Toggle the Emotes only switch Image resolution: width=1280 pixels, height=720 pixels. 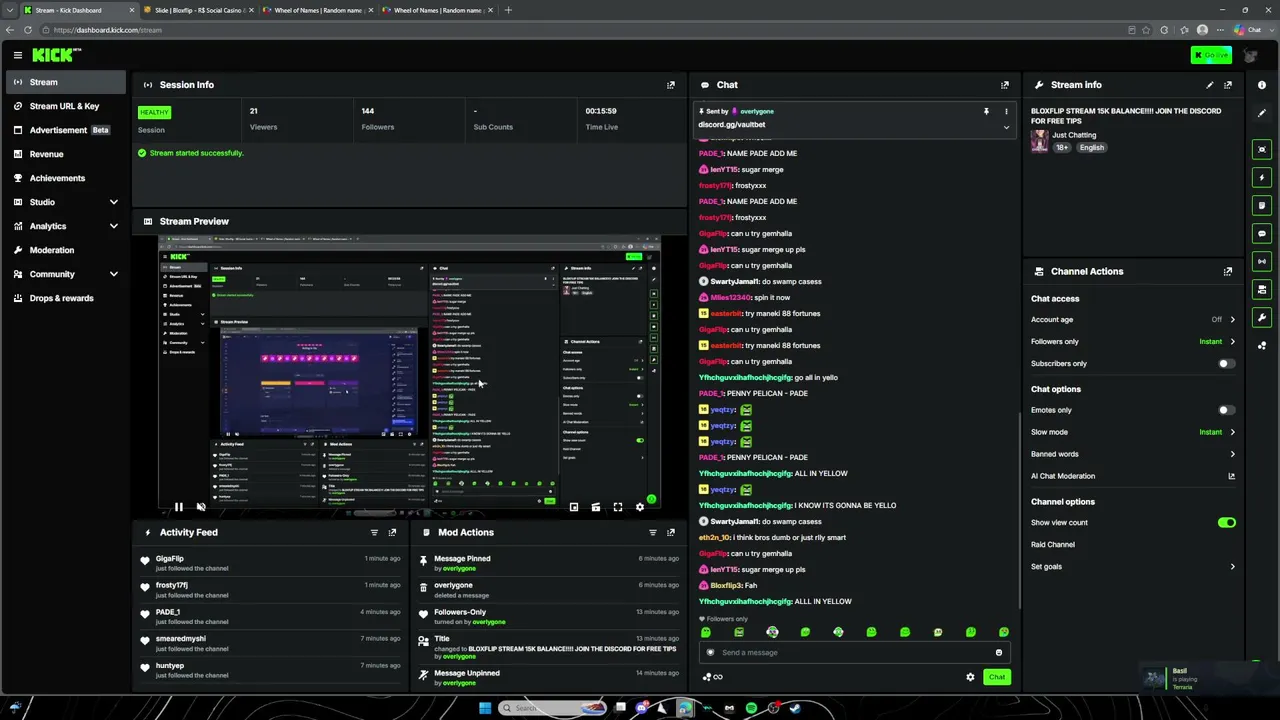(x=1226, y=410)
